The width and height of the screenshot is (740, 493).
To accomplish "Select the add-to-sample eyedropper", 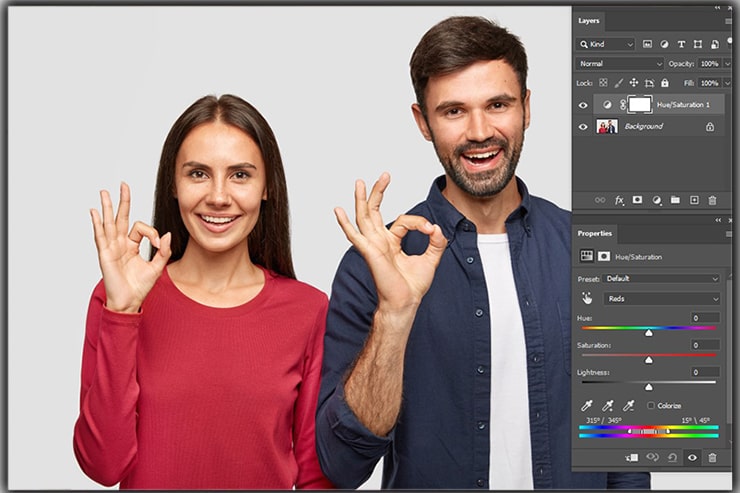I will pos(607,405).
